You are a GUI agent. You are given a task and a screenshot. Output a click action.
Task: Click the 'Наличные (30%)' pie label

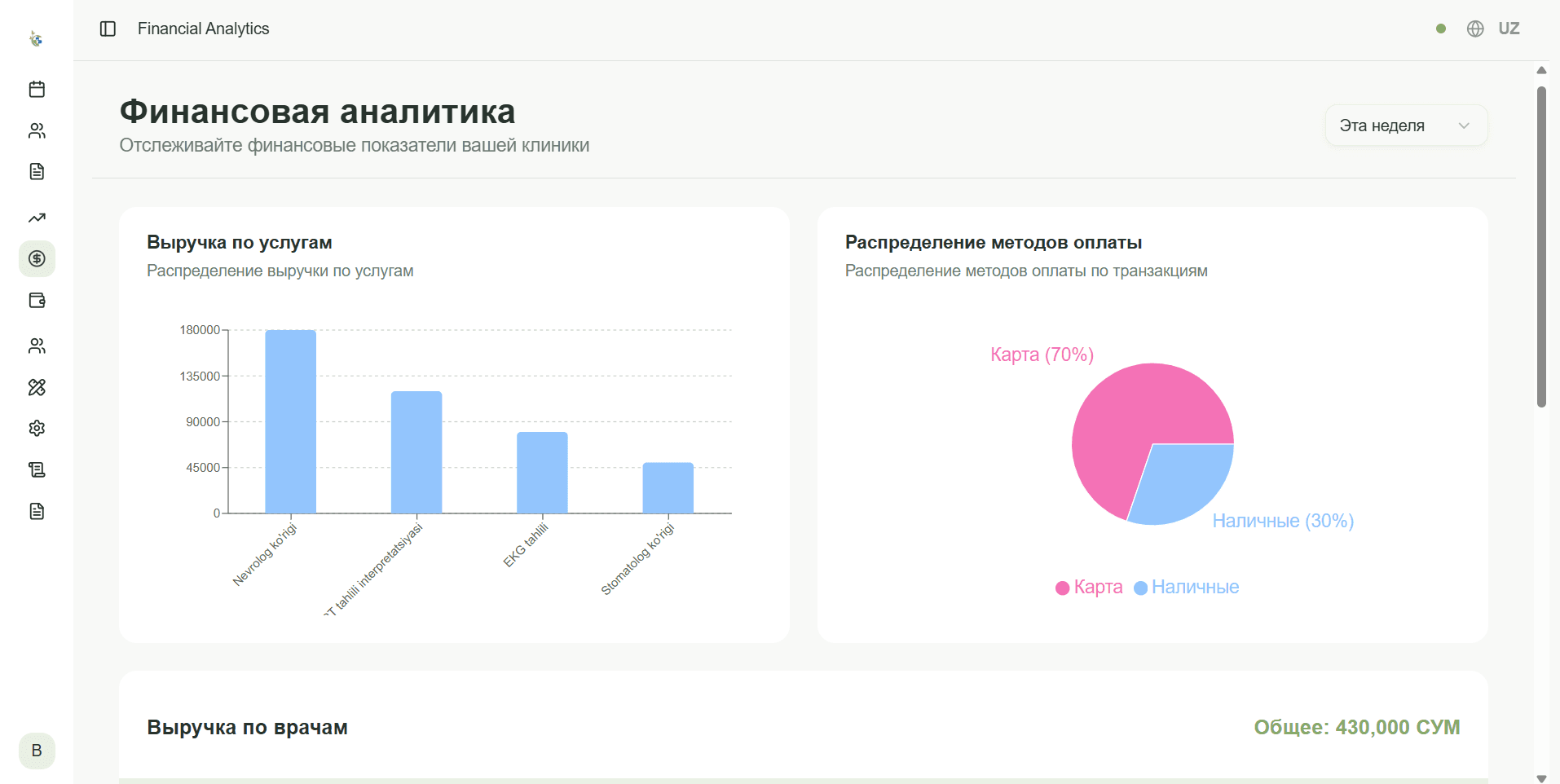[x=1283, y=521]
